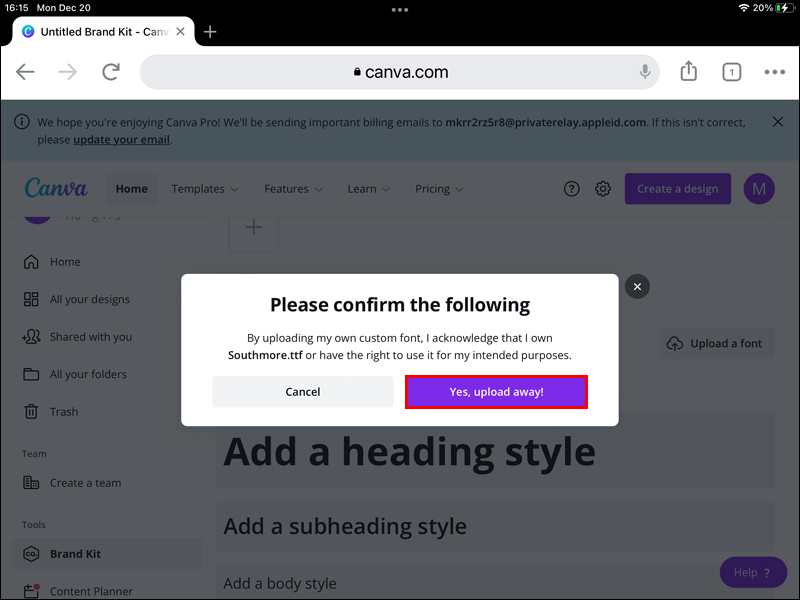Screen dimensions: 800x600
Task: Expand the Templates dropdown menu
Action: [205, 189]
